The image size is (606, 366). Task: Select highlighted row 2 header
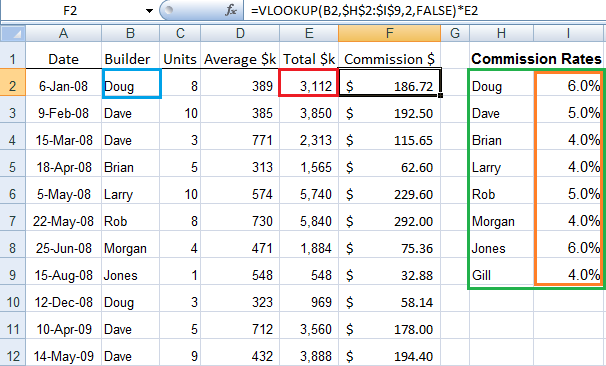tap(13, 82)
